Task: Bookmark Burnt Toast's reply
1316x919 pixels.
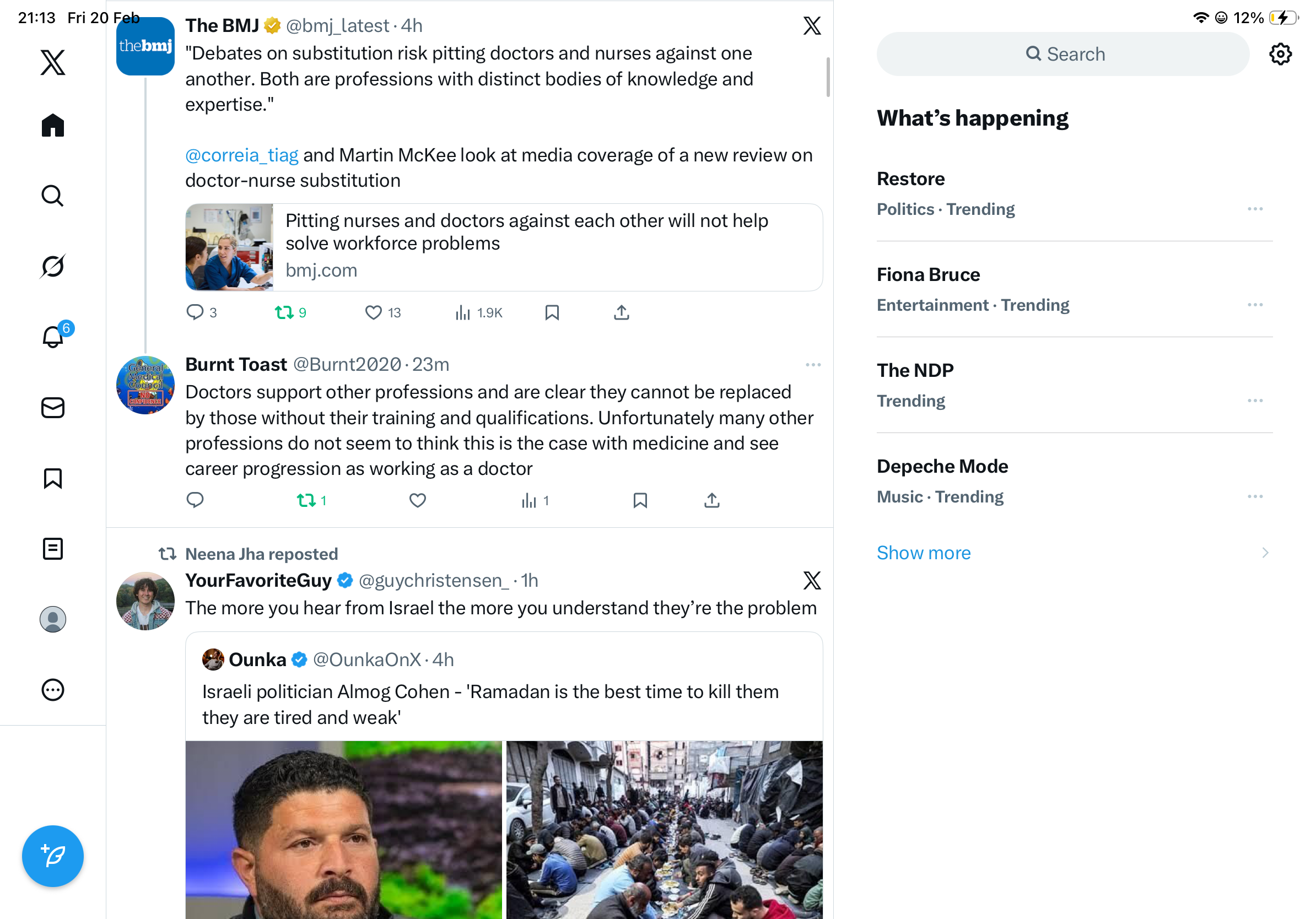Action: pyautogui.click(x=640, y=500)
